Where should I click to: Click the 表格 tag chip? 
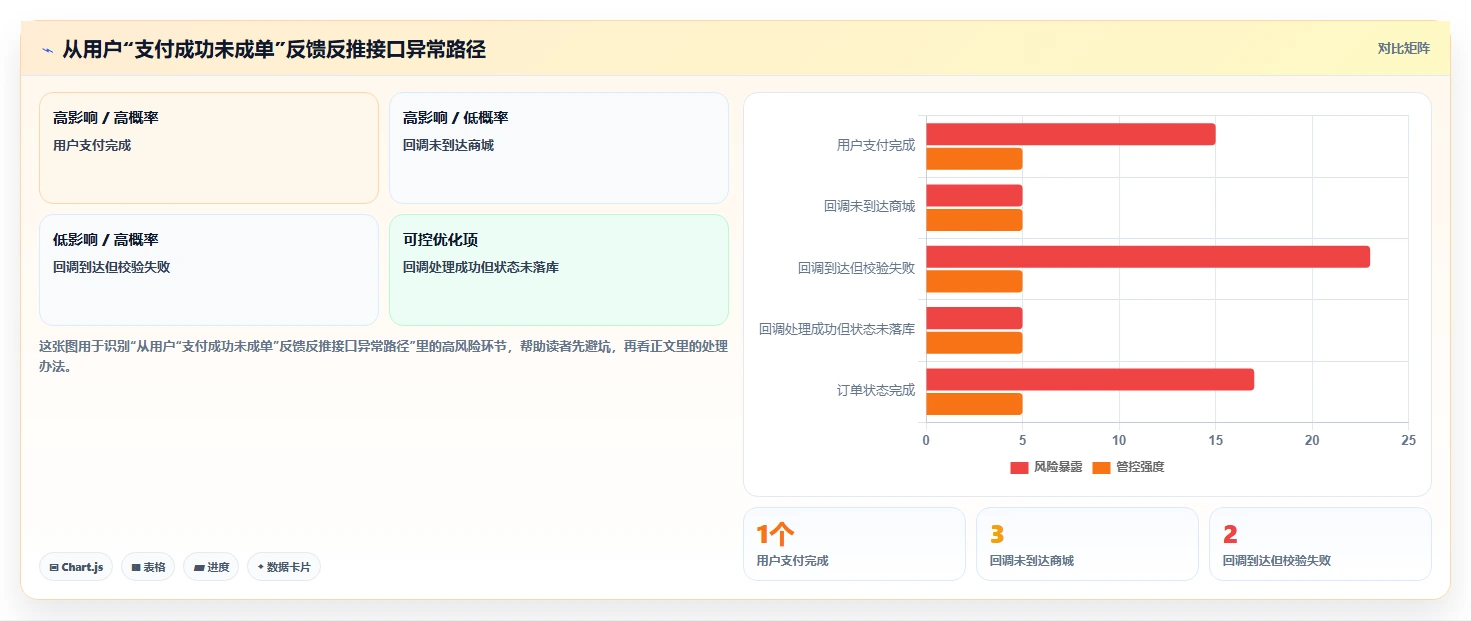(148, 567)
